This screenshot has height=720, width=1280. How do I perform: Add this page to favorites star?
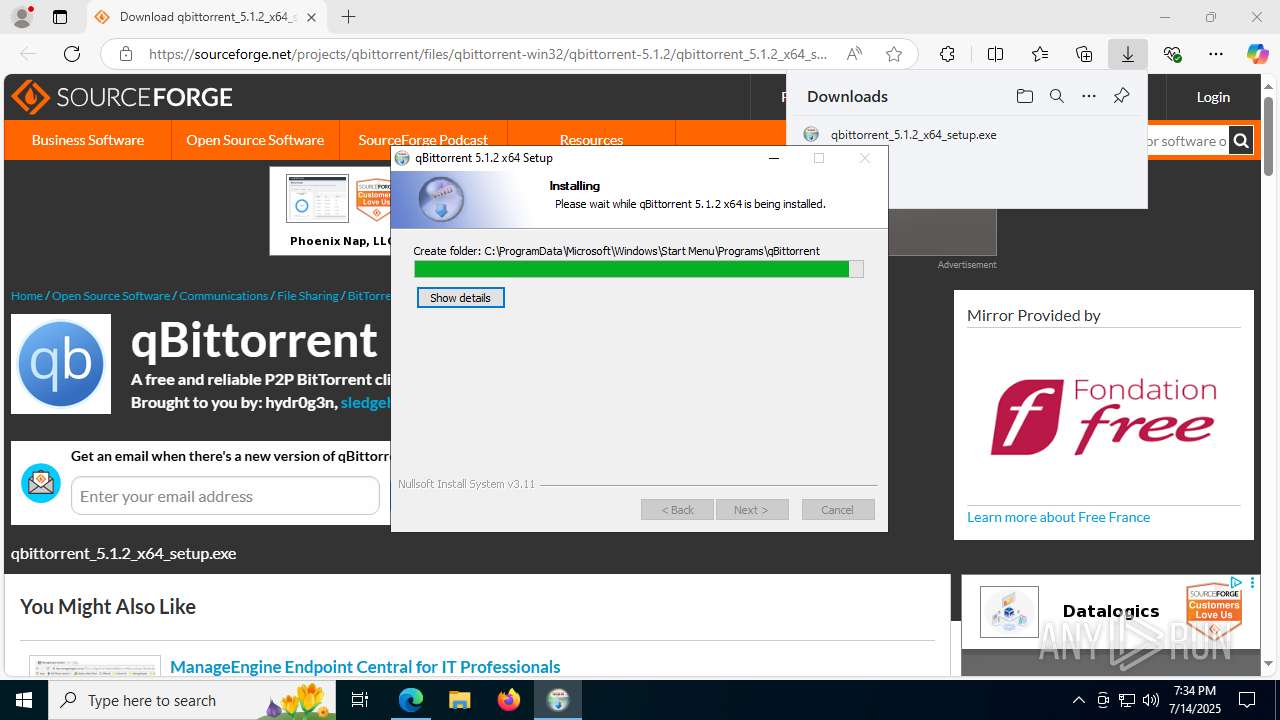click(x=894, y=54)
